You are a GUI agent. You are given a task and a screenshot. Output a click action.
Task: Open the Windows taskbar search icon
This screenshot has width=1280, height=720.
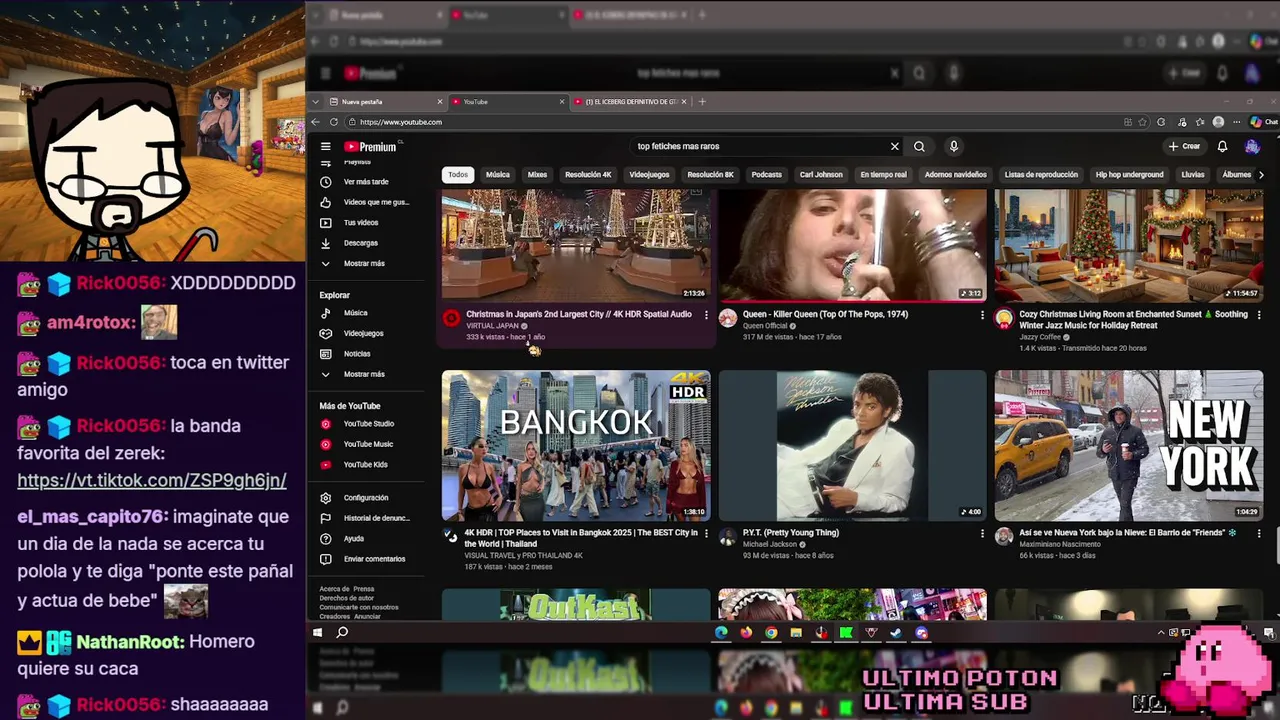coord(342,633)
